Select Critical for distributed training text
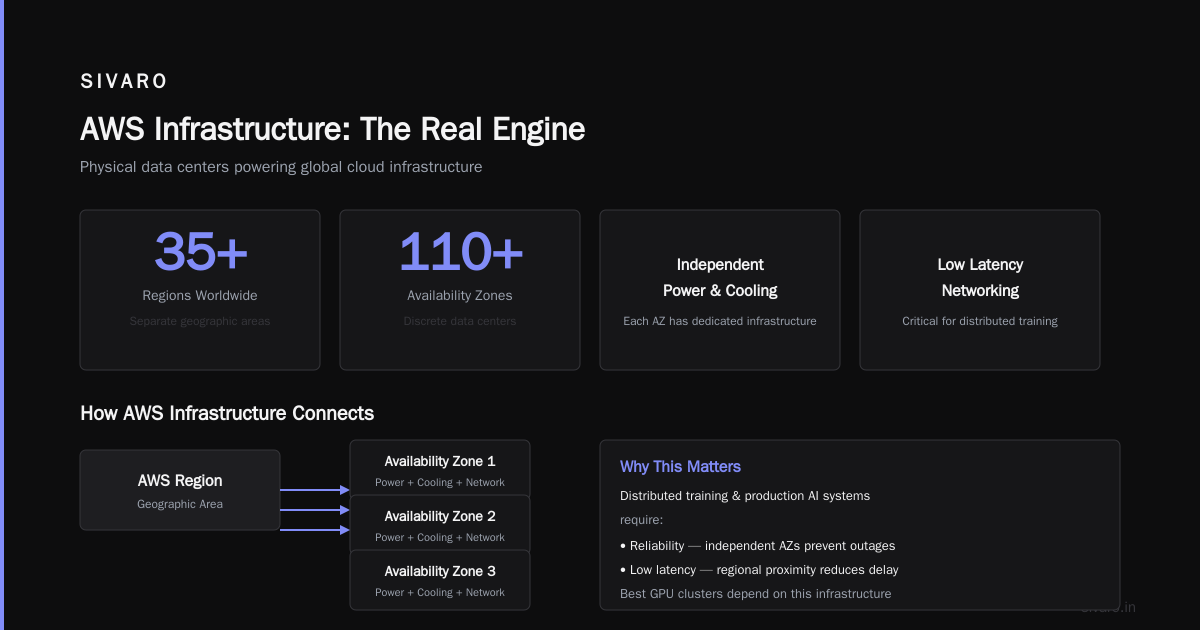This screenshot has height=630, width=1200. pyautogui.click(x=980, y=322)
